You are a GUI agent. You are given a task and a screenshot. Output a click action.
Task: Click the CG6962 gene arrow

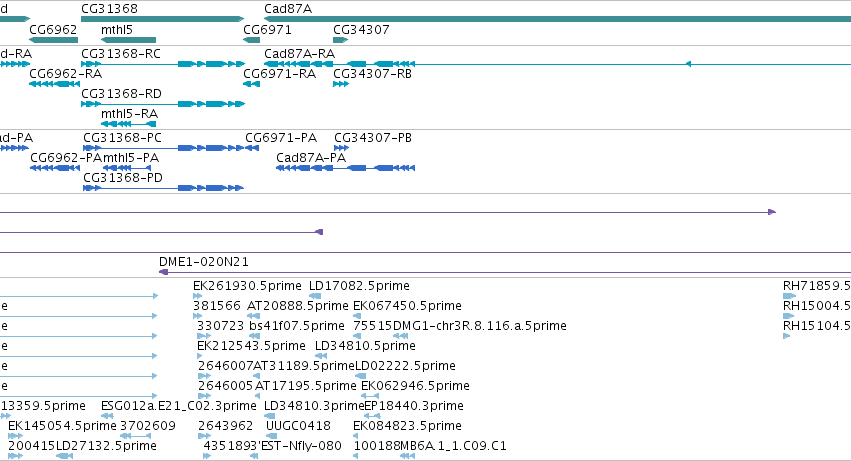(53, 40)
